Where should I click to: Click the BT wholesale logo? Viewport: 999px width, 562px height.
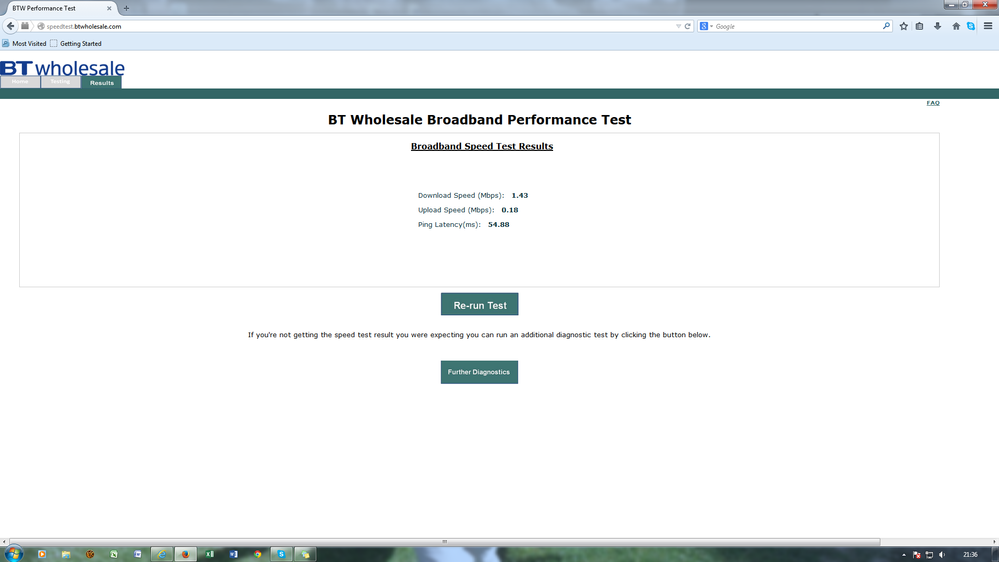62,68
